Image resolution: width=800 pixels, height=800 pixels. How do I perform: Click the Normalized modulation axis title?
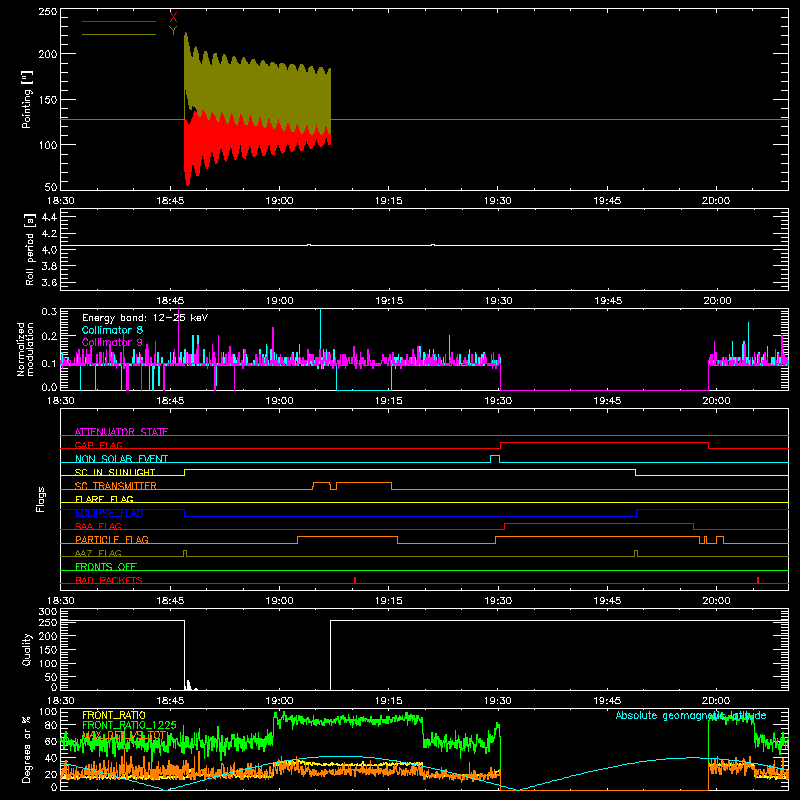[x=26, y=349]
